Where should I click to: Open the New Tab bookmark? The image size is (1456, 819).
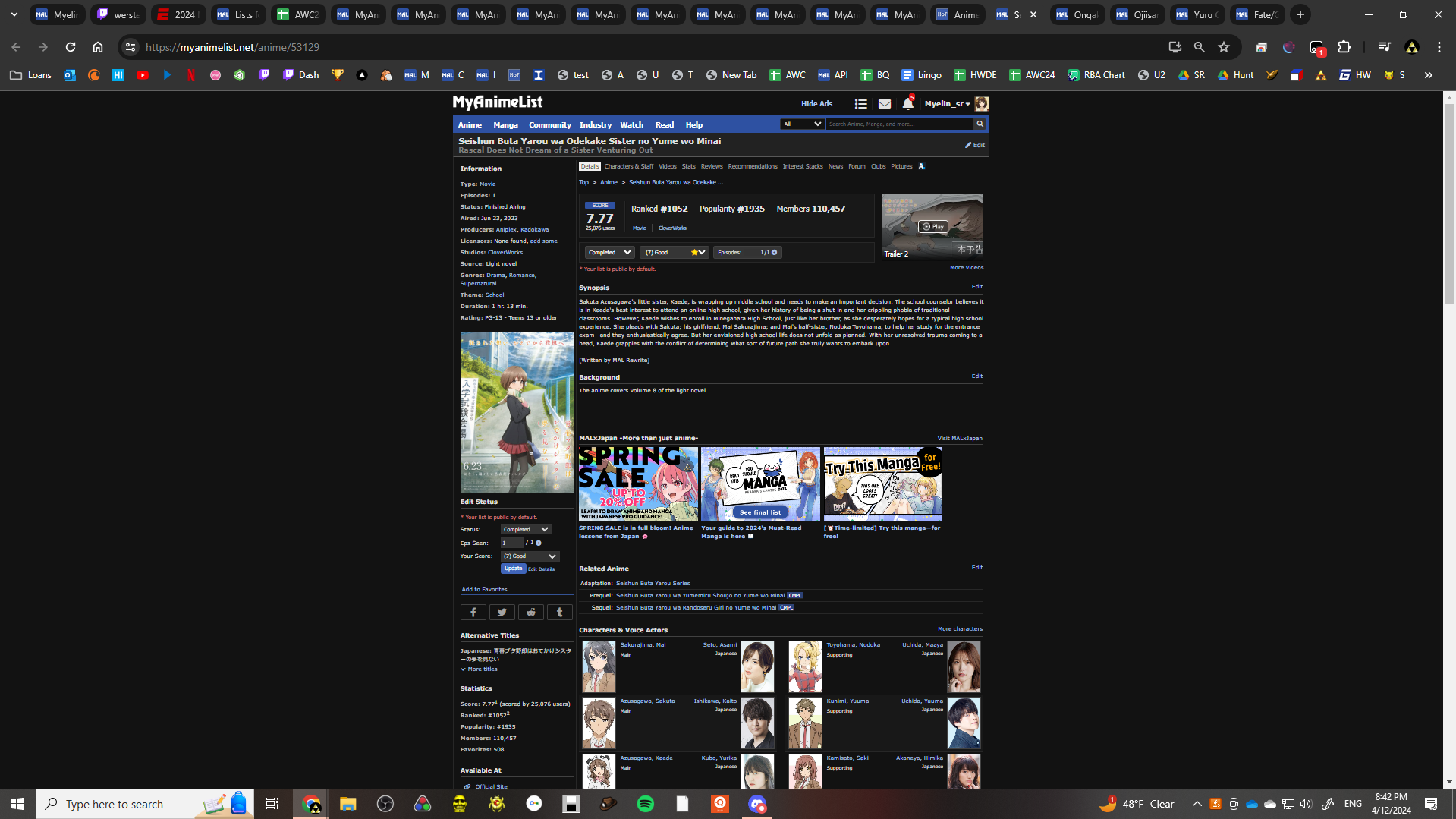click(x=731, y=75)
